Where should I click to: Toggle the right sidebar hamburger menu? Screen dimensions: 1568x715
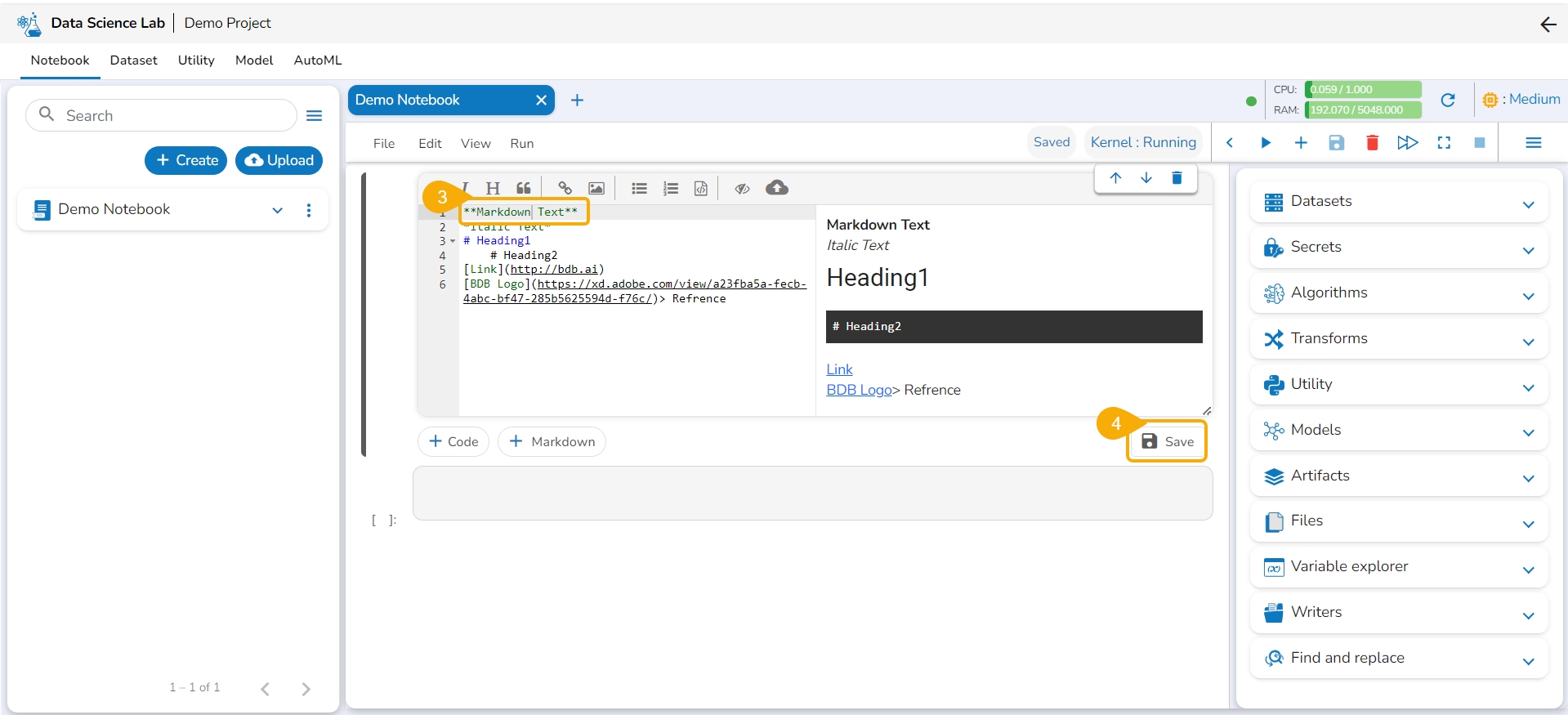coord(1533,143)
